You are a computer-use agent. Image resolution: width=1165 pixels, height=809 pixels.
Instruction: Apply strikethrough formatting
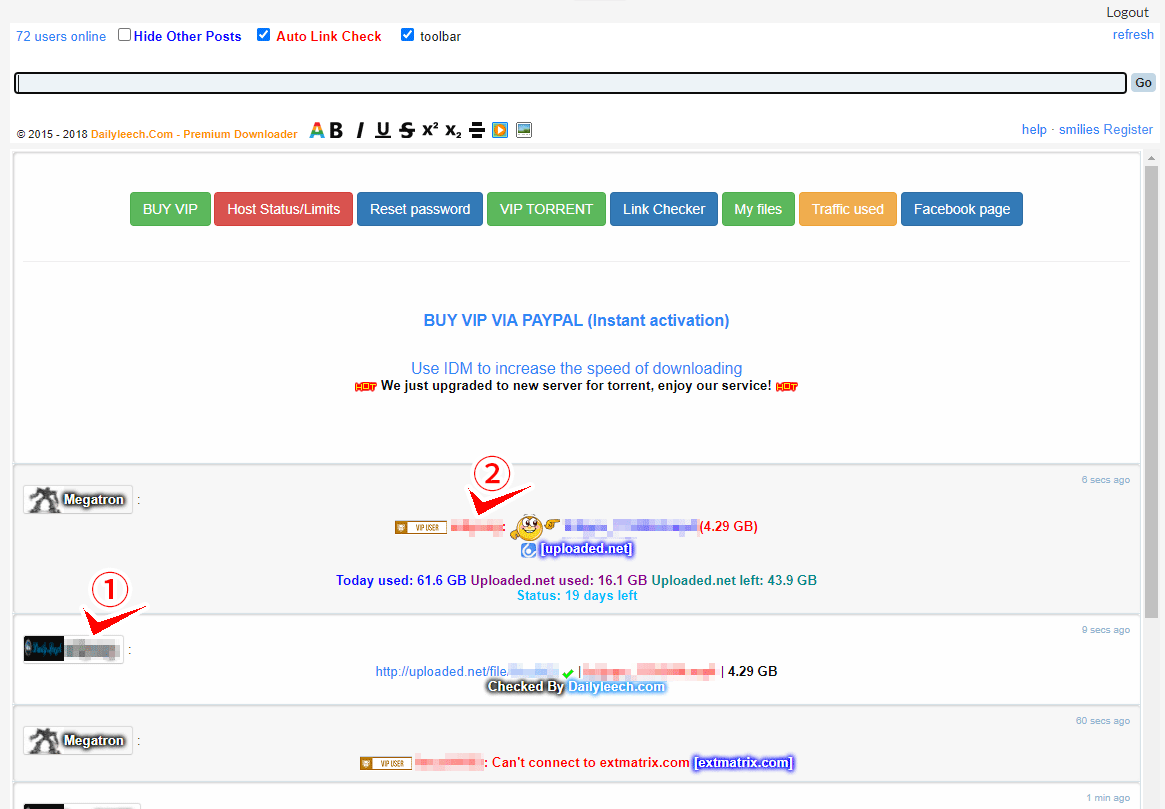[x=406, y=130]
